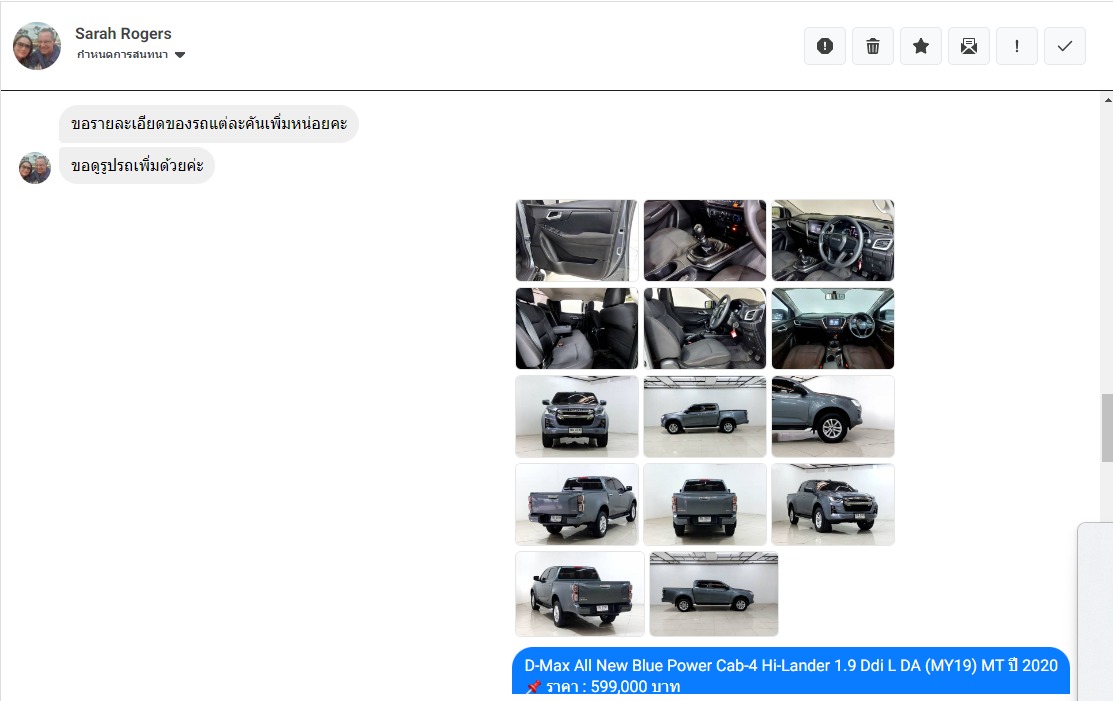Screen dimensions: 1113x701
Task: Open steering wheel dashboard photo in top row
Action: coord(833,241)
